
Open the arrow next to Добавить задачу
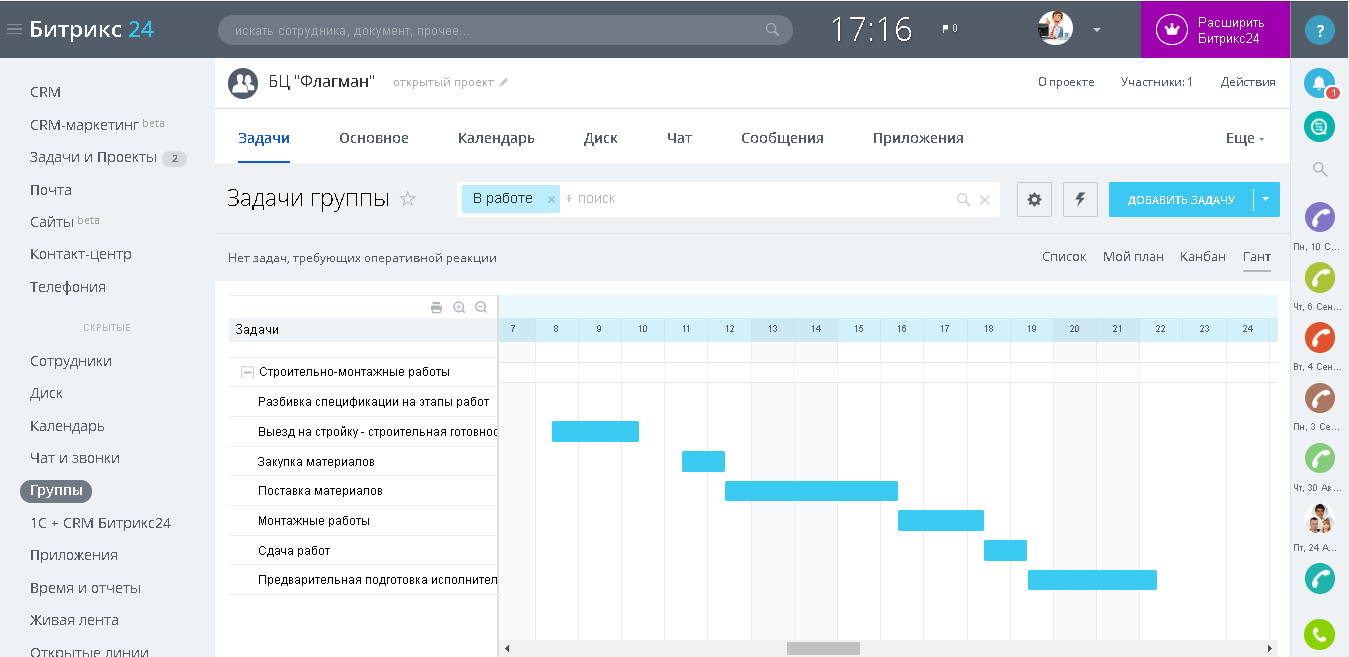click(x=1266, y=199)
